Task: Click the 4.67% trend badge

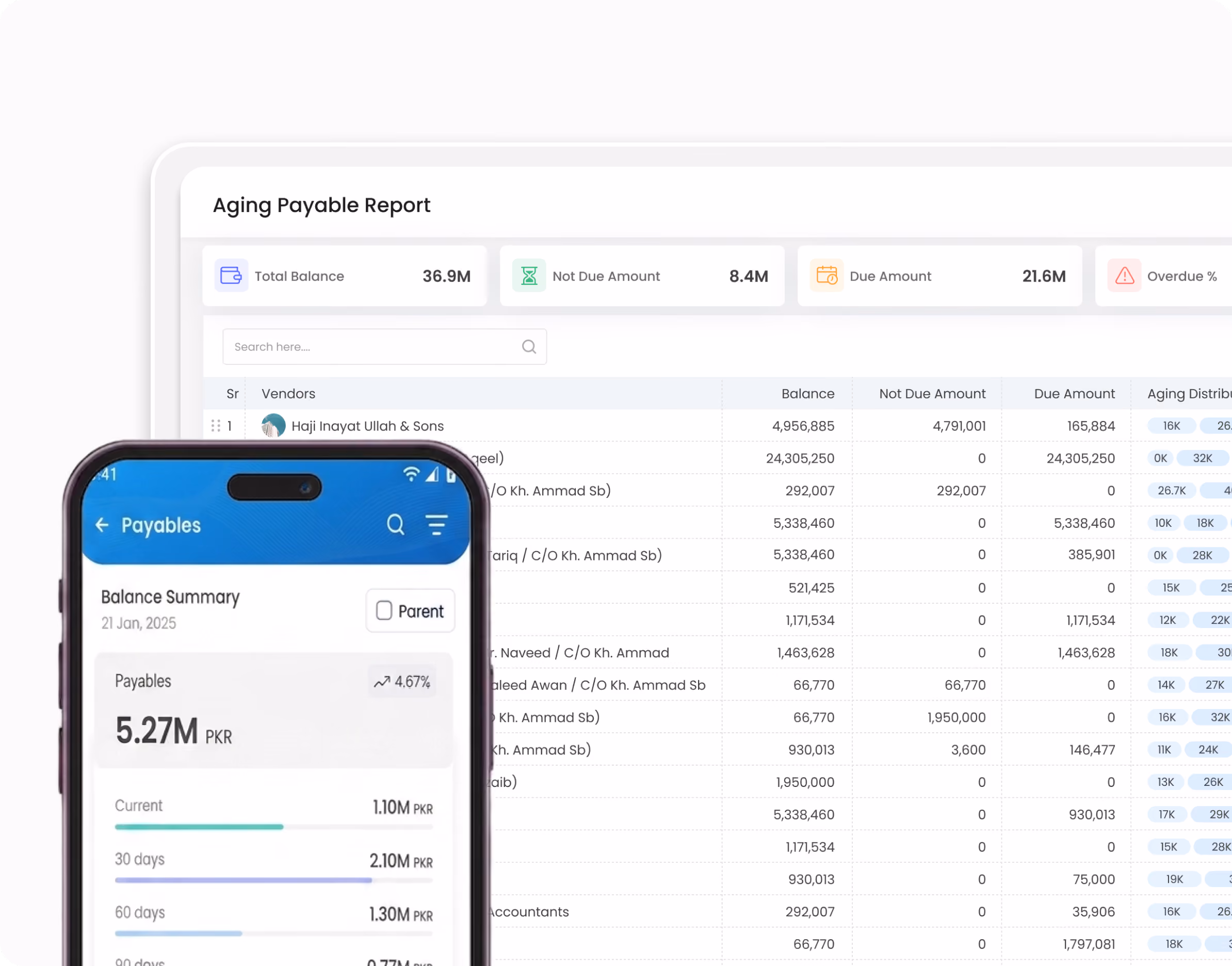Action: tap(402, 681)
